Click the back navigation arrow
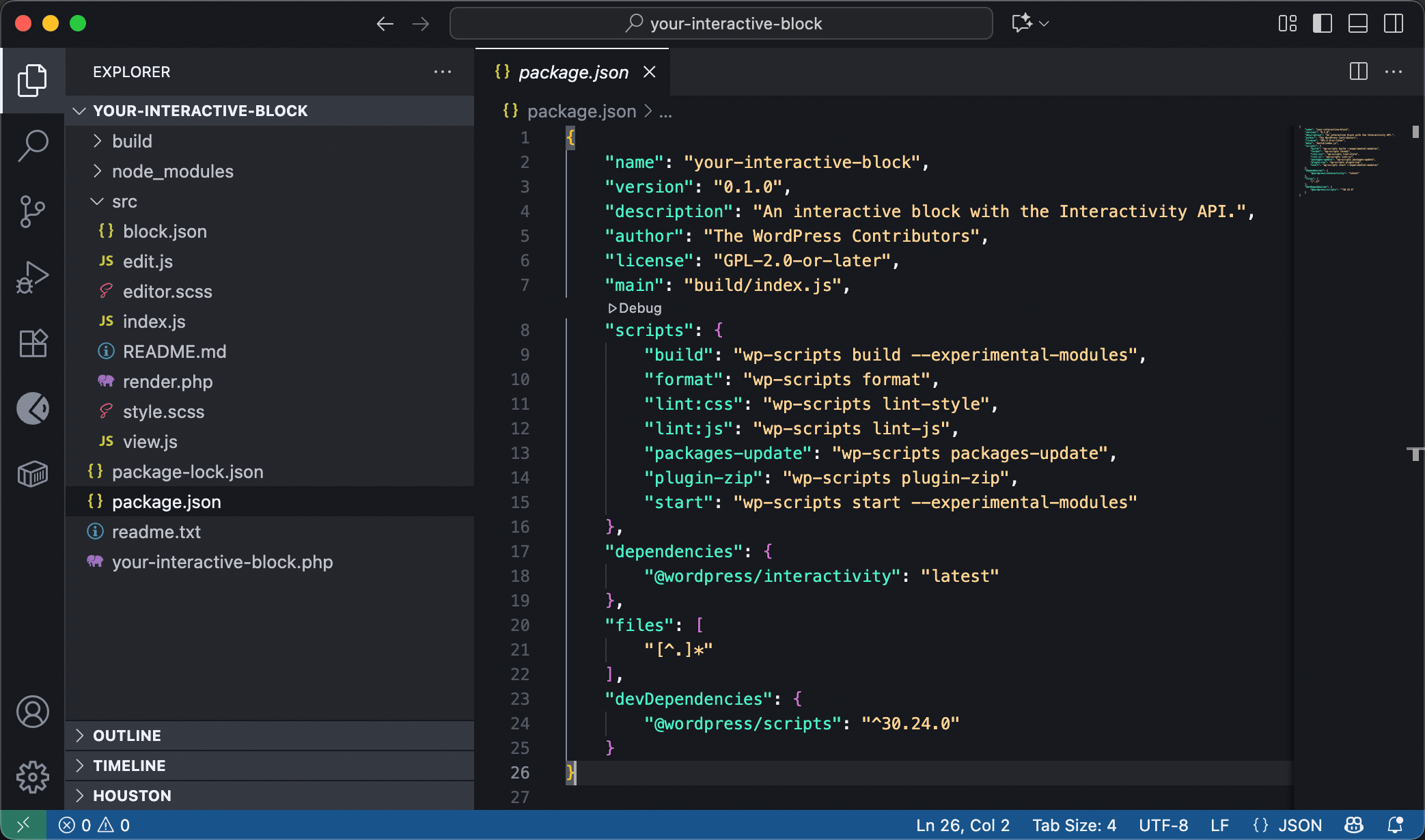 385,23
